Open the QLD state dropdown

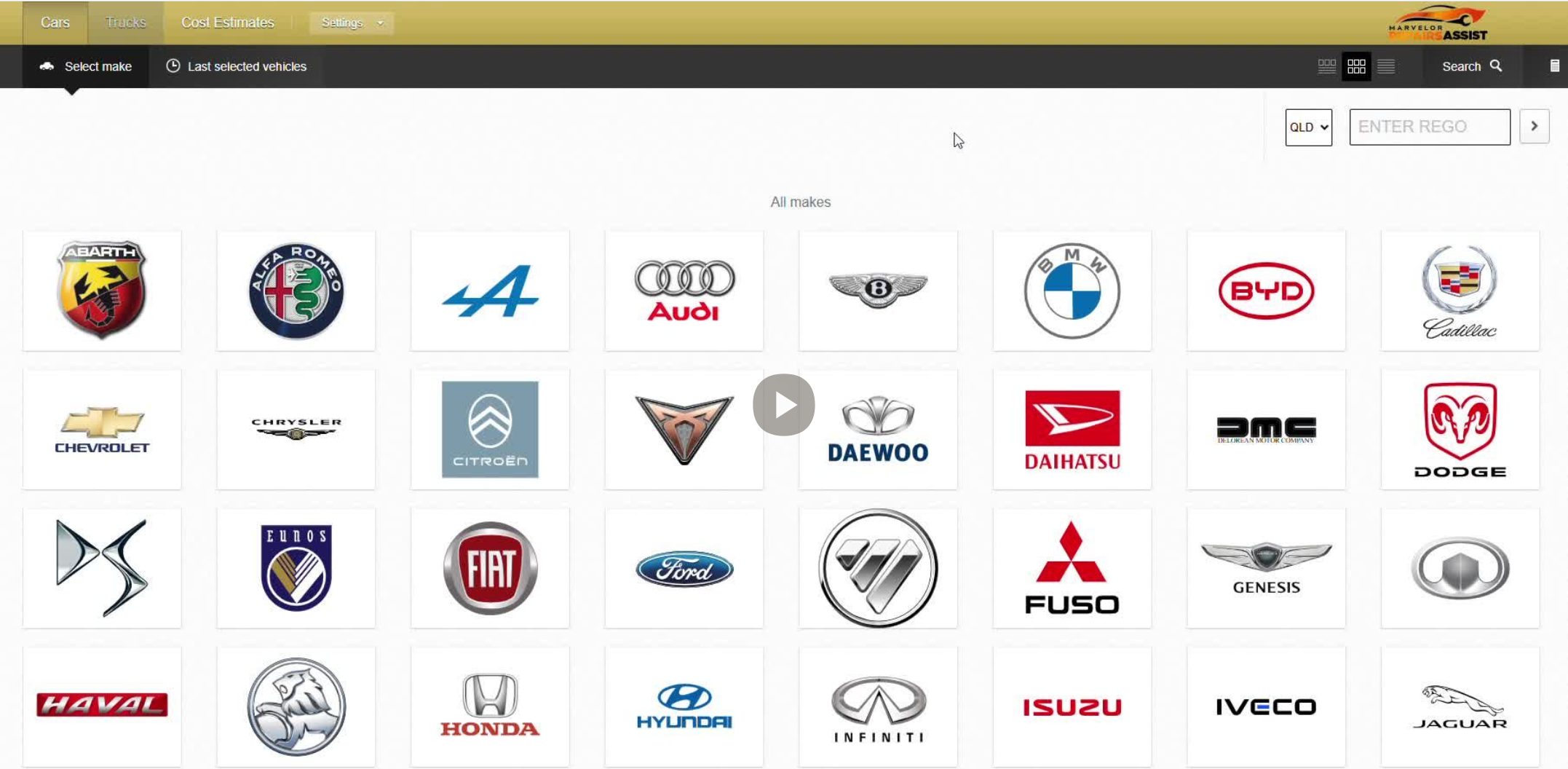pyautogui.click(x=1309, y=127)
